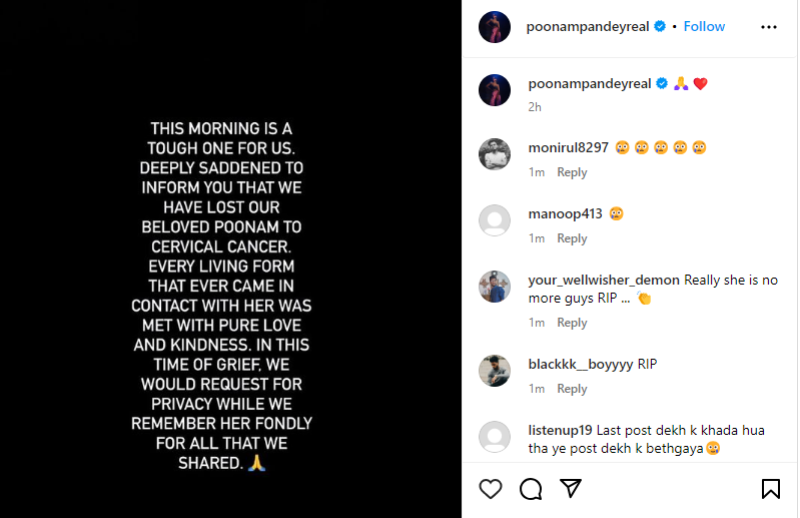Like the post with heart icon

point(490,488)
